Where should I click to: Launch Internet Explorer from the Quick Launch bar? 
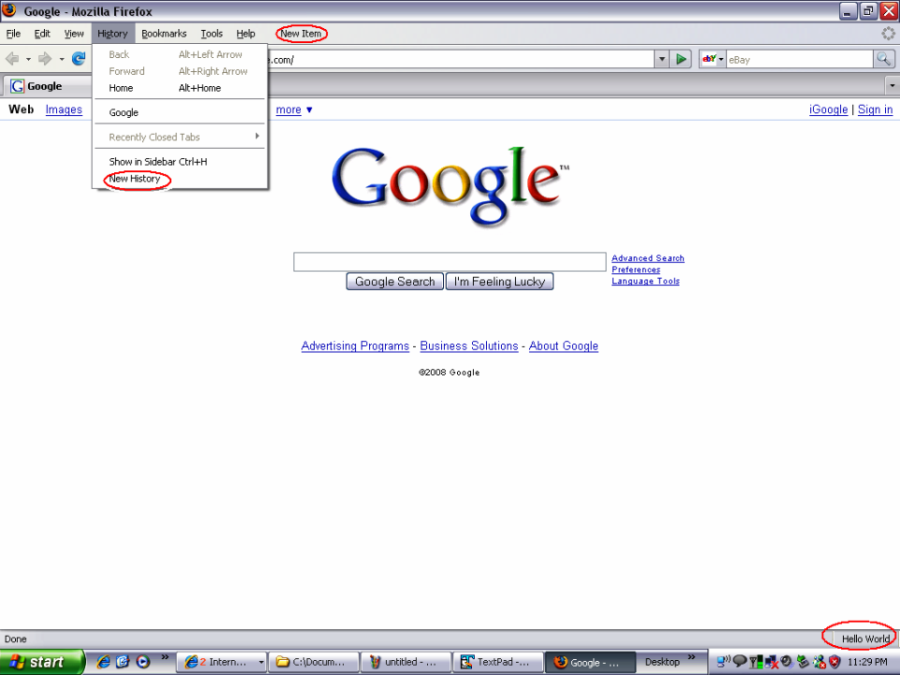coord(103,662)
